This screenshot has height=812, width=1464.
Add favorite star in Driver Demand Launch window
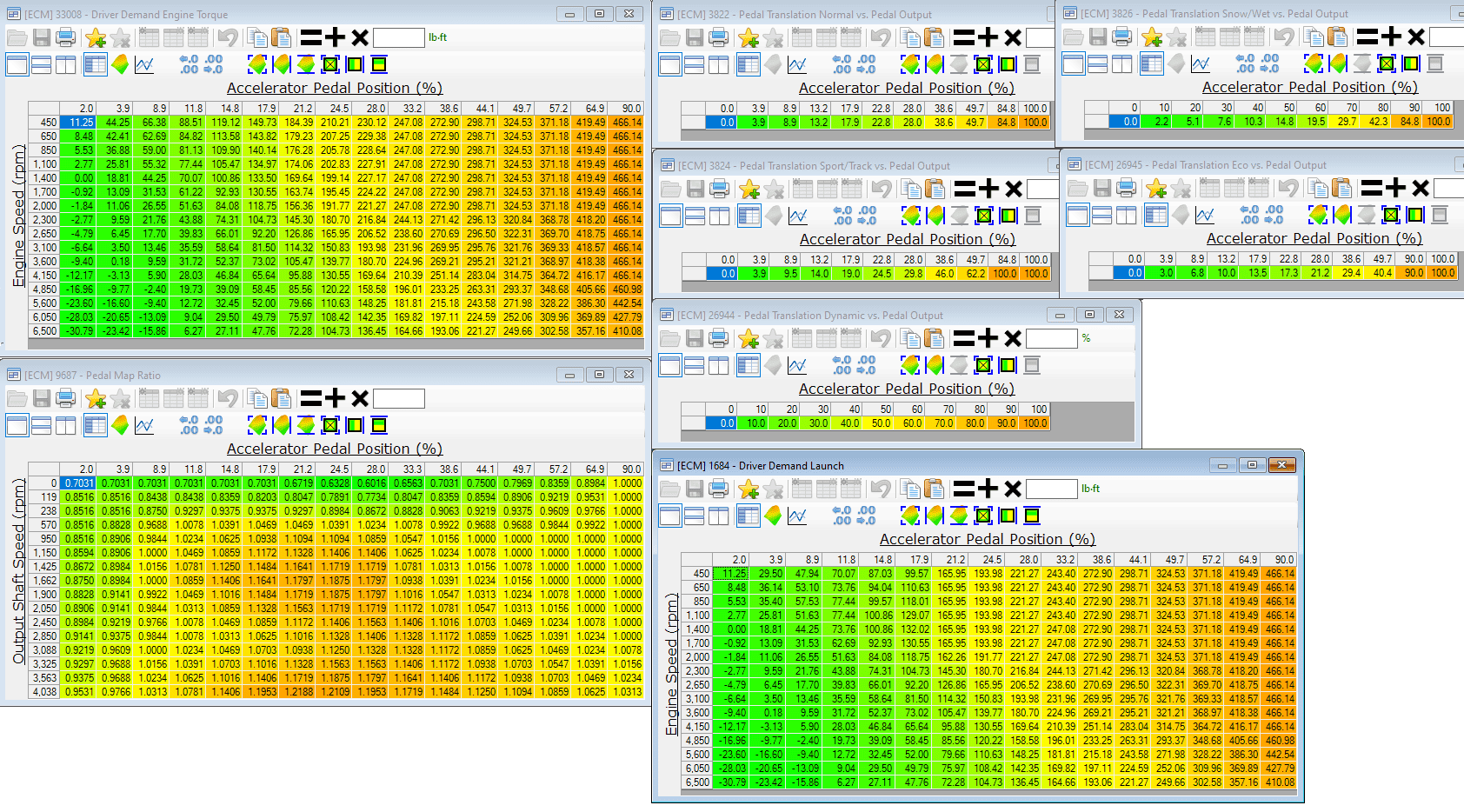[x=749, y=489]
